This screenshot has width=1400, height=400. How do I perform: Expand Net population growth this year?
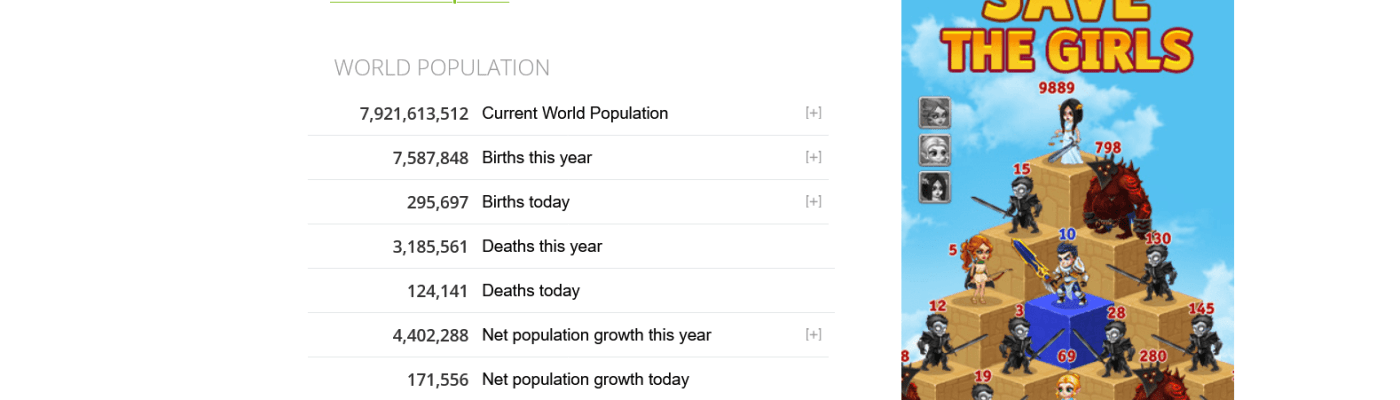[813, 334]
